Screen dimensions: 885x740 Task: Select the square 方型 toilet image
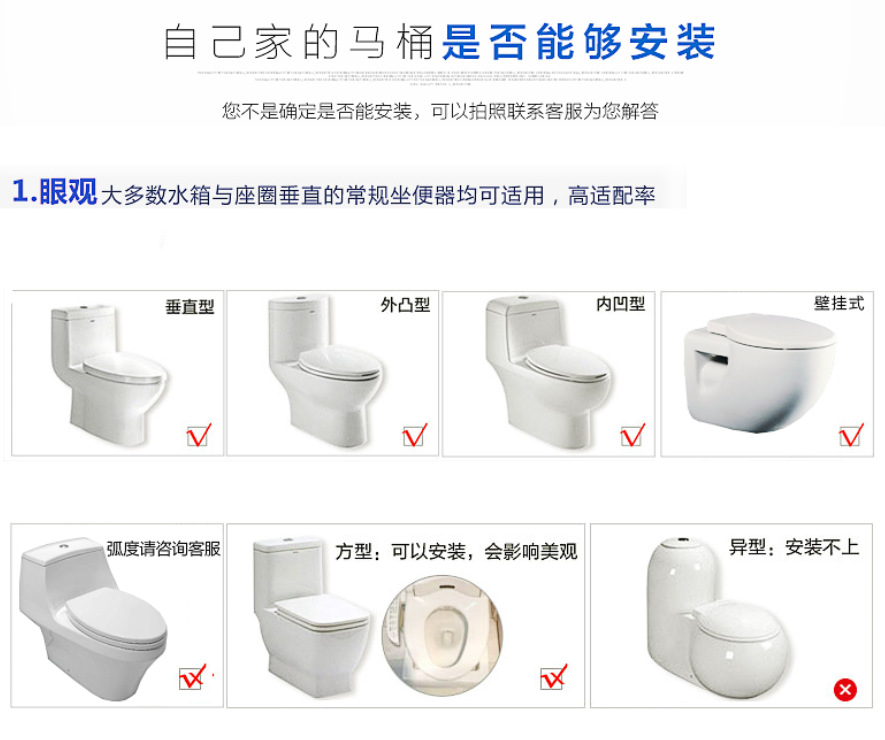(312, 616)
